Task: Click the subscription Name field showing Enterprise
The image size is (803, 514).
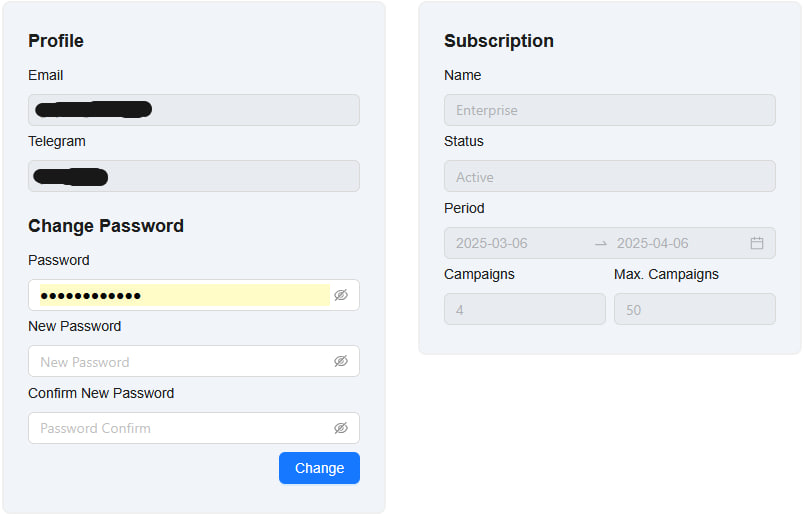Action: click(609, 110)
